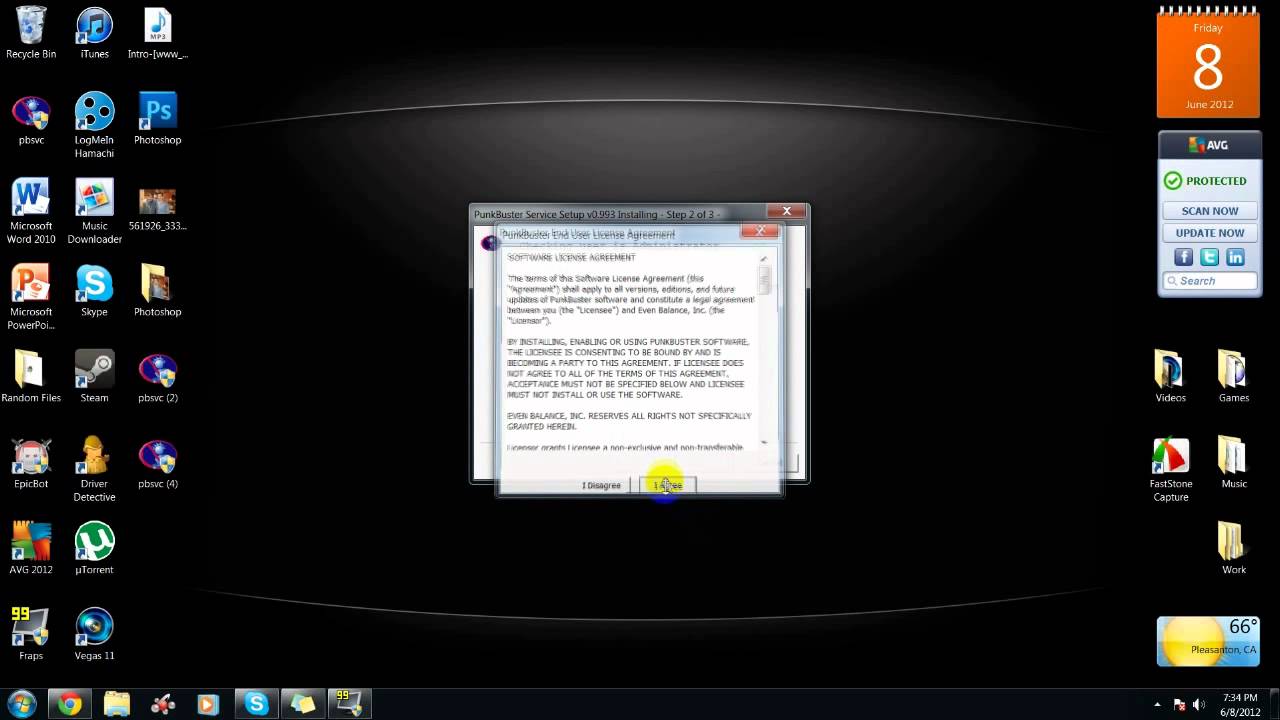
Task: Select the pbsvc (4) desktop icon
Action: pos(157,463)
